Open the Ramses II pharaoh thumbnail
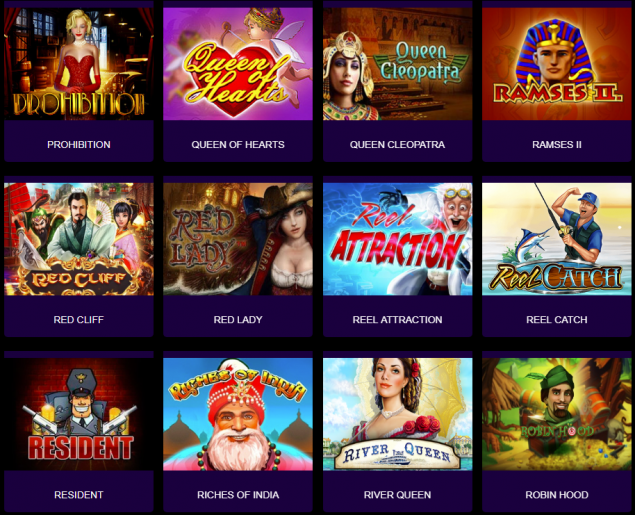Screen dimensions: 635x515 [556, 64]
